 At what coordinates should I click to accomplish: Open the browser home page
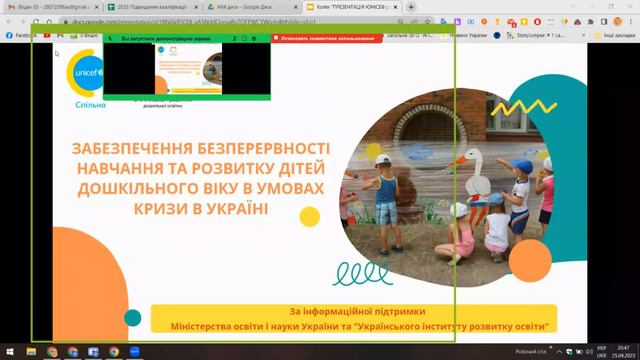click(x=49, y=21)
